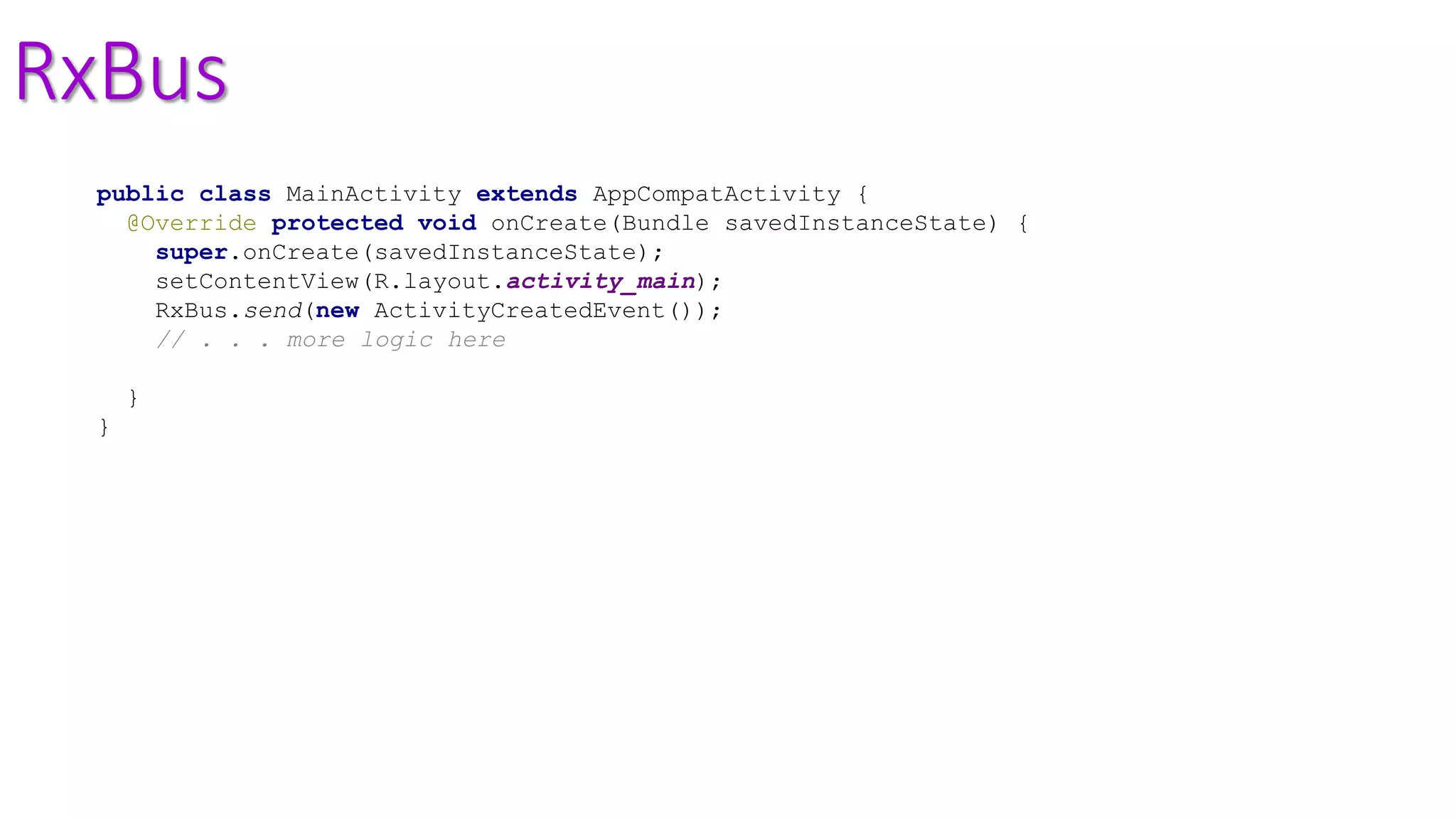Click the RxBus class reference in code
Screen dimensions: 1456x819
click(x=191, y=311)
